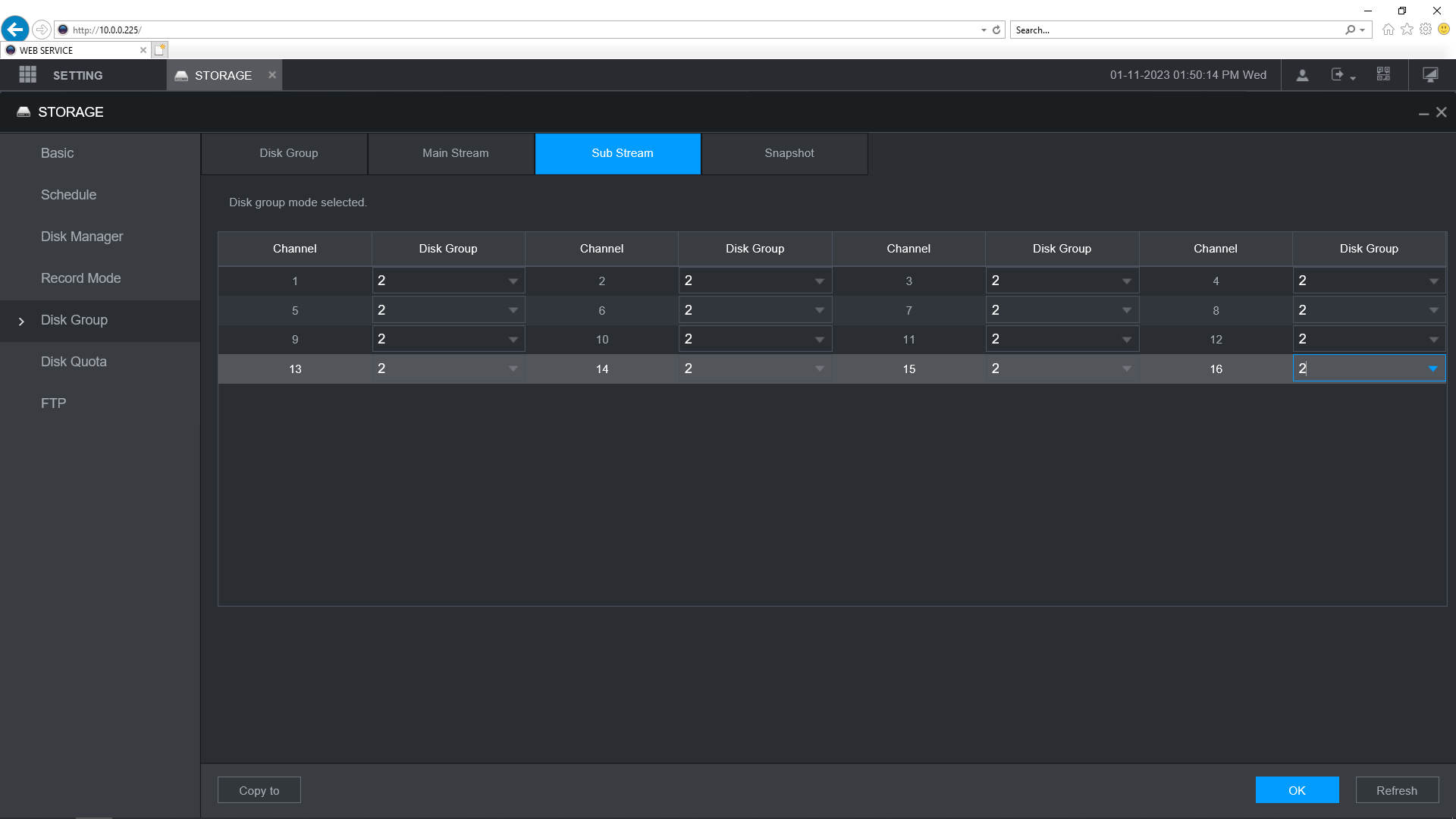Refresh the page in the address bar
This screenshot has height=819, width=1456.
pyautogui.click(x=996, y=30)
